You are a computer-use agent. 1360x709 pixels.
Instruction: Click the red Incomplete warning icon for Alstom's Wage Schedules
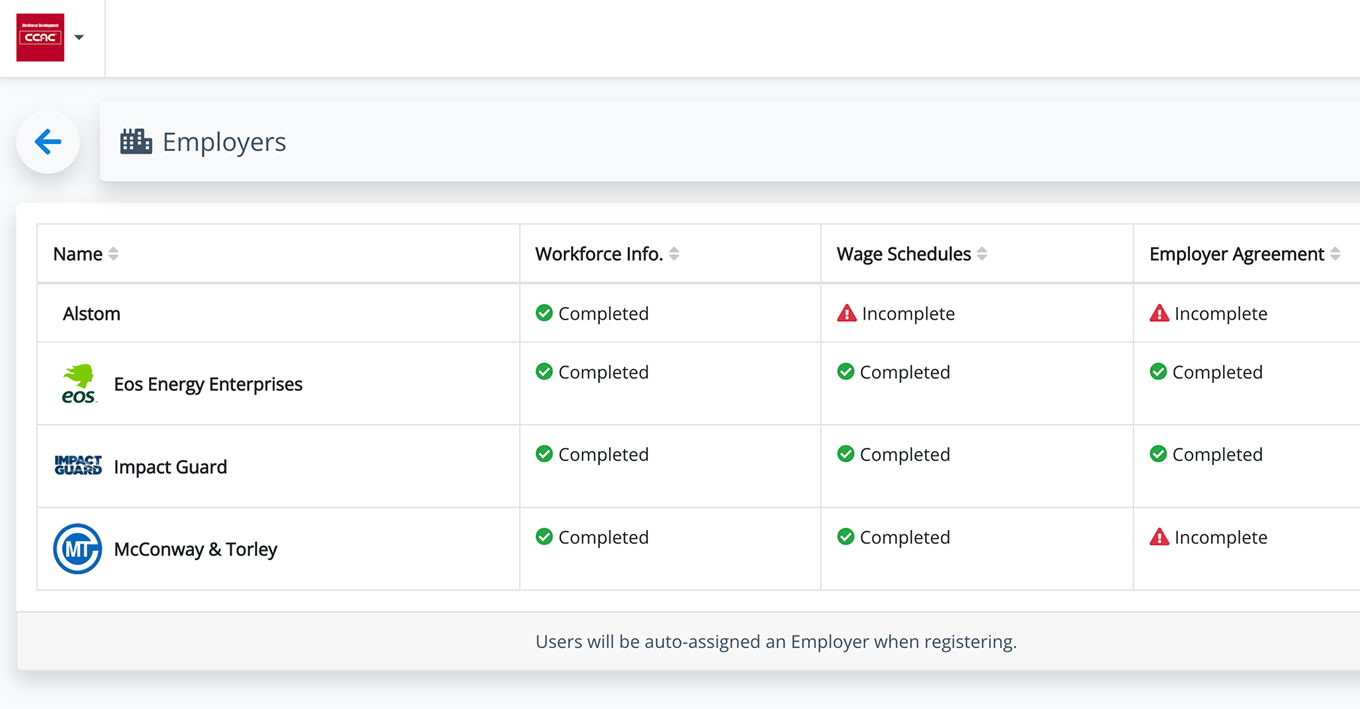click(847, 313)
